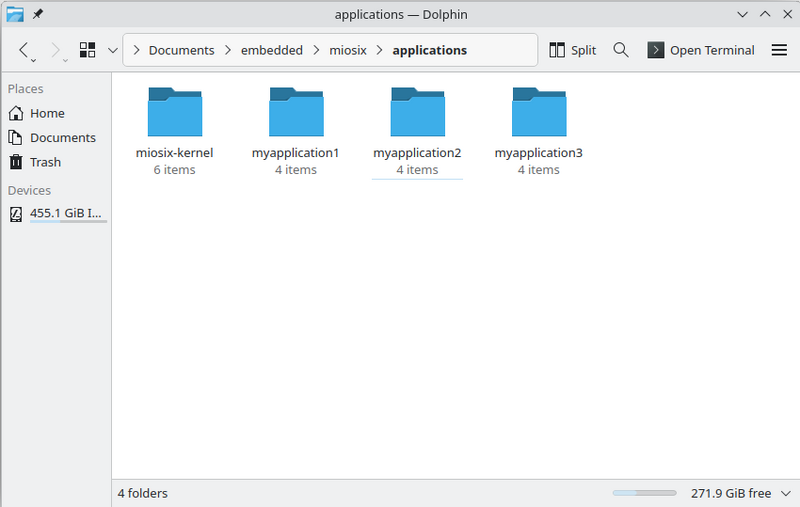This screenshot has width=800, height=507.
Task: Open the hamburger menu
Action: click(x=779, y=50)
